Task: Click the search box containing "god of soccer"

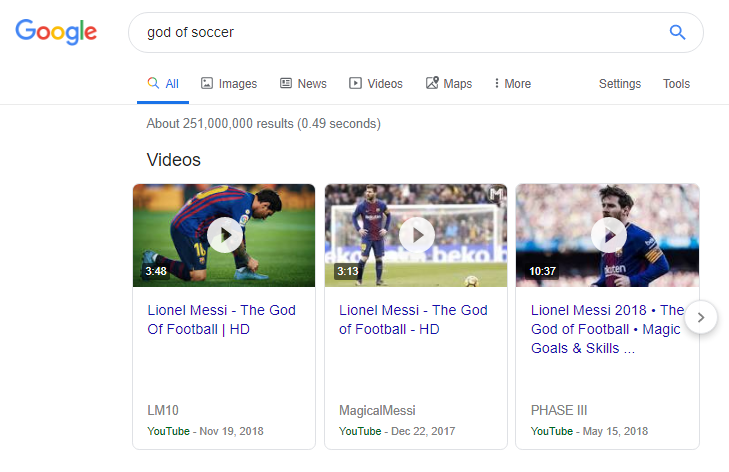Action: [x=400, y=32]
